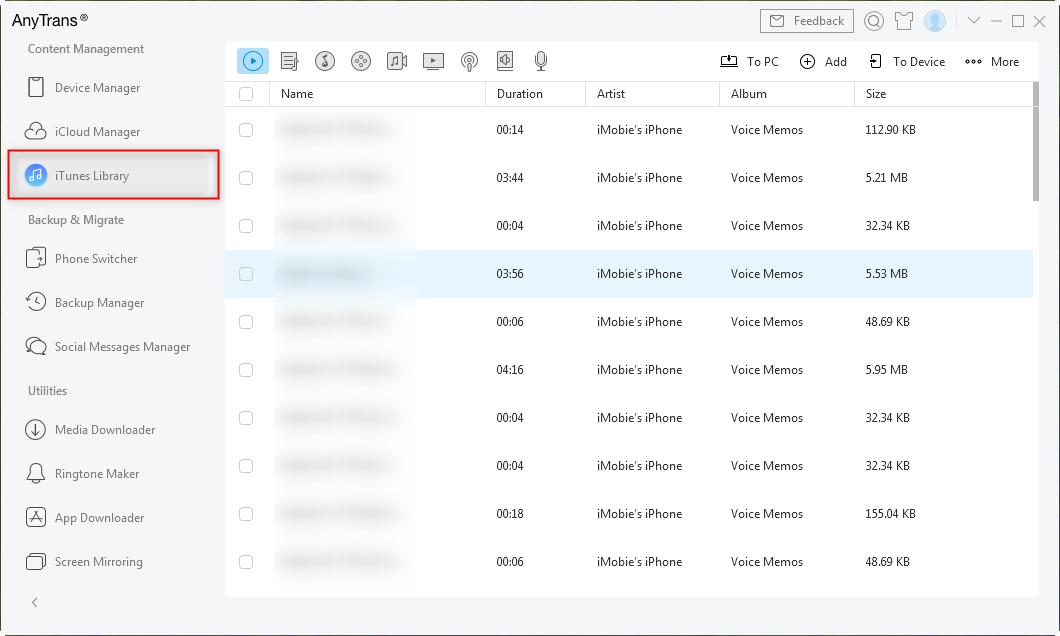
Task: Open the Audiobooks category icon
Action: (x=505, y=62)
